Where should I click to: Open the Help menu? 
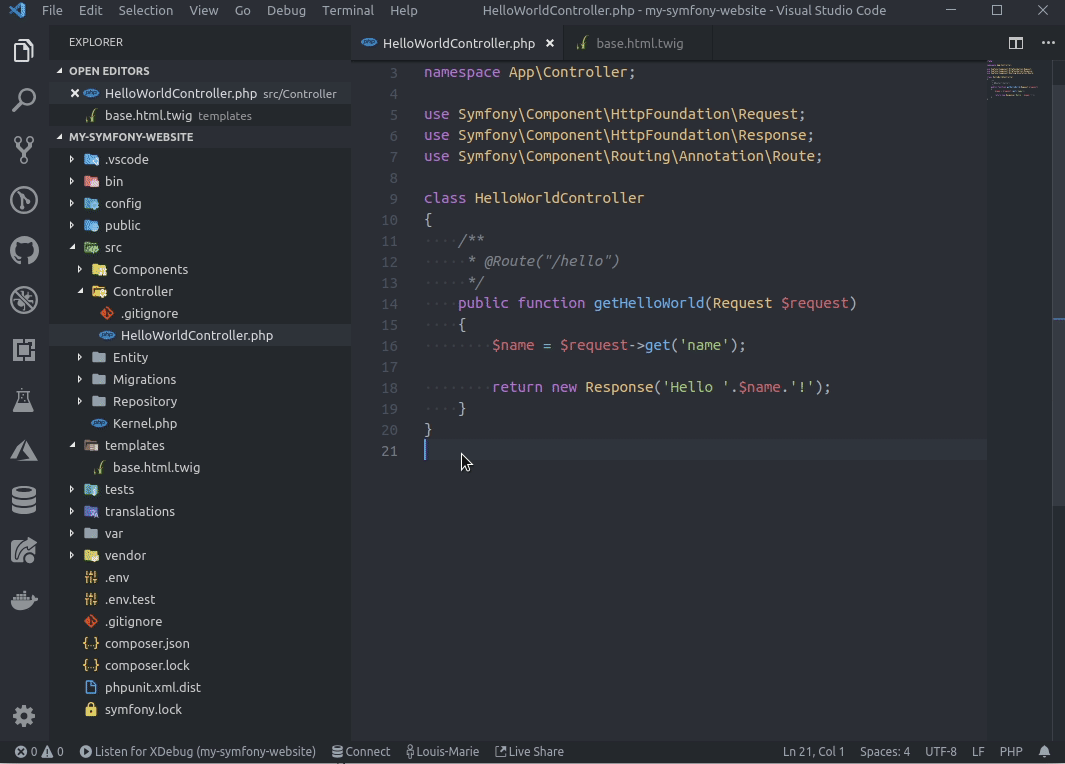[403, 10]
